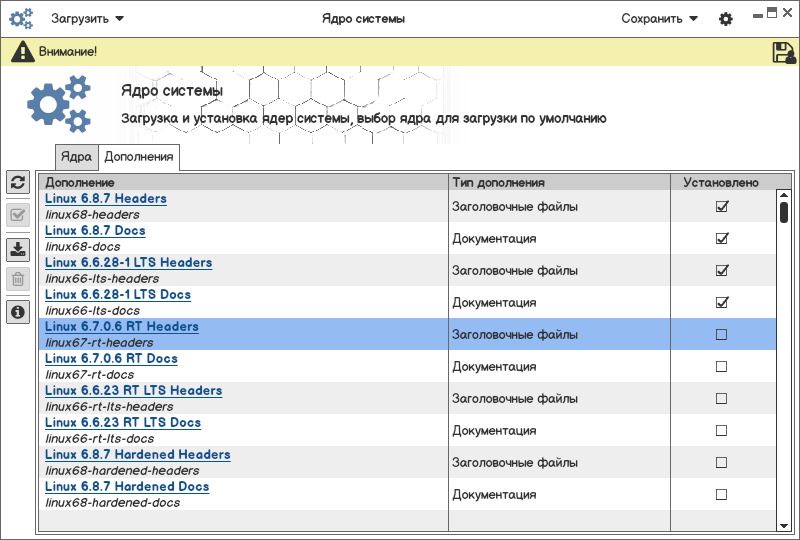Uncheck the Linux 6.8.7 Headers installed checkbox
The image size is (800, 540).
(721, 207)
